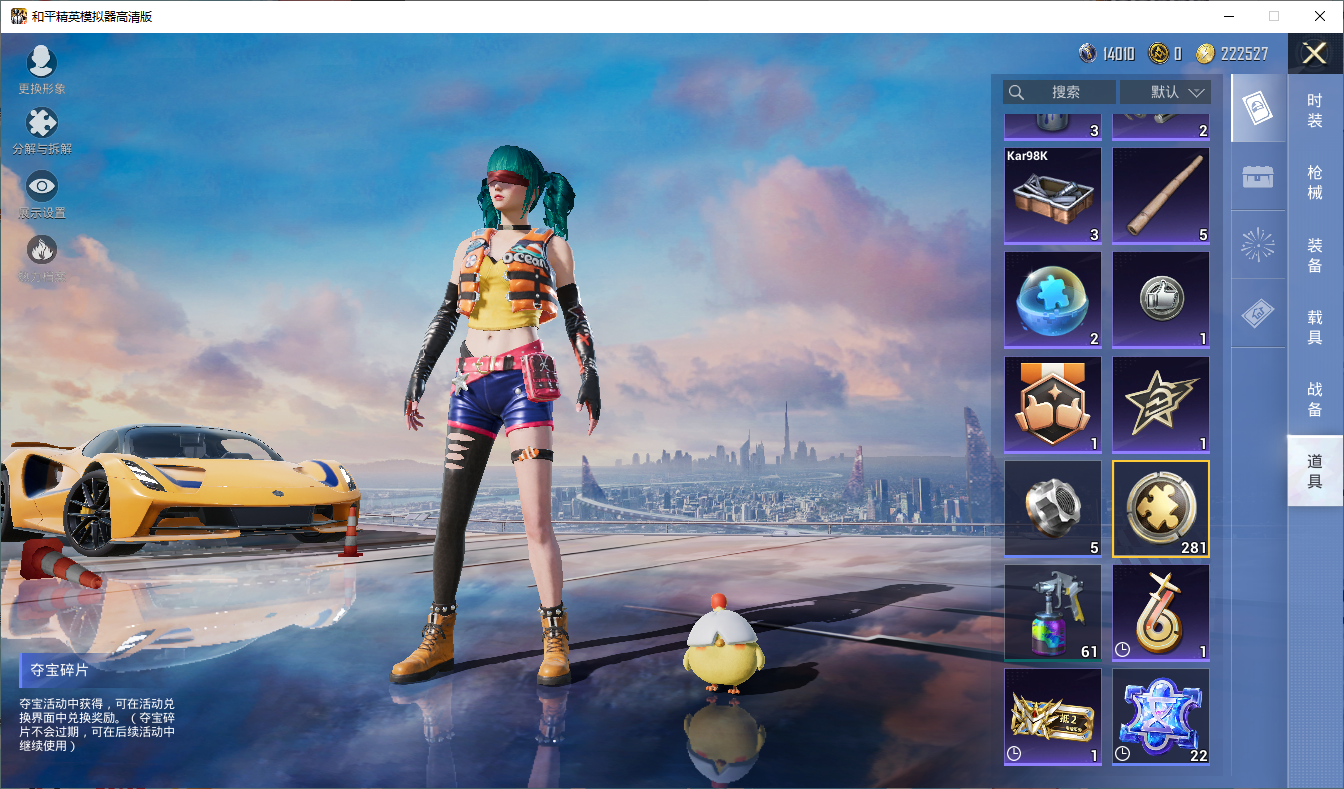This screenshot has width=1344, height=789.
Task: Switch to the 时装 tab
Action: click(x=1315, y=111)
